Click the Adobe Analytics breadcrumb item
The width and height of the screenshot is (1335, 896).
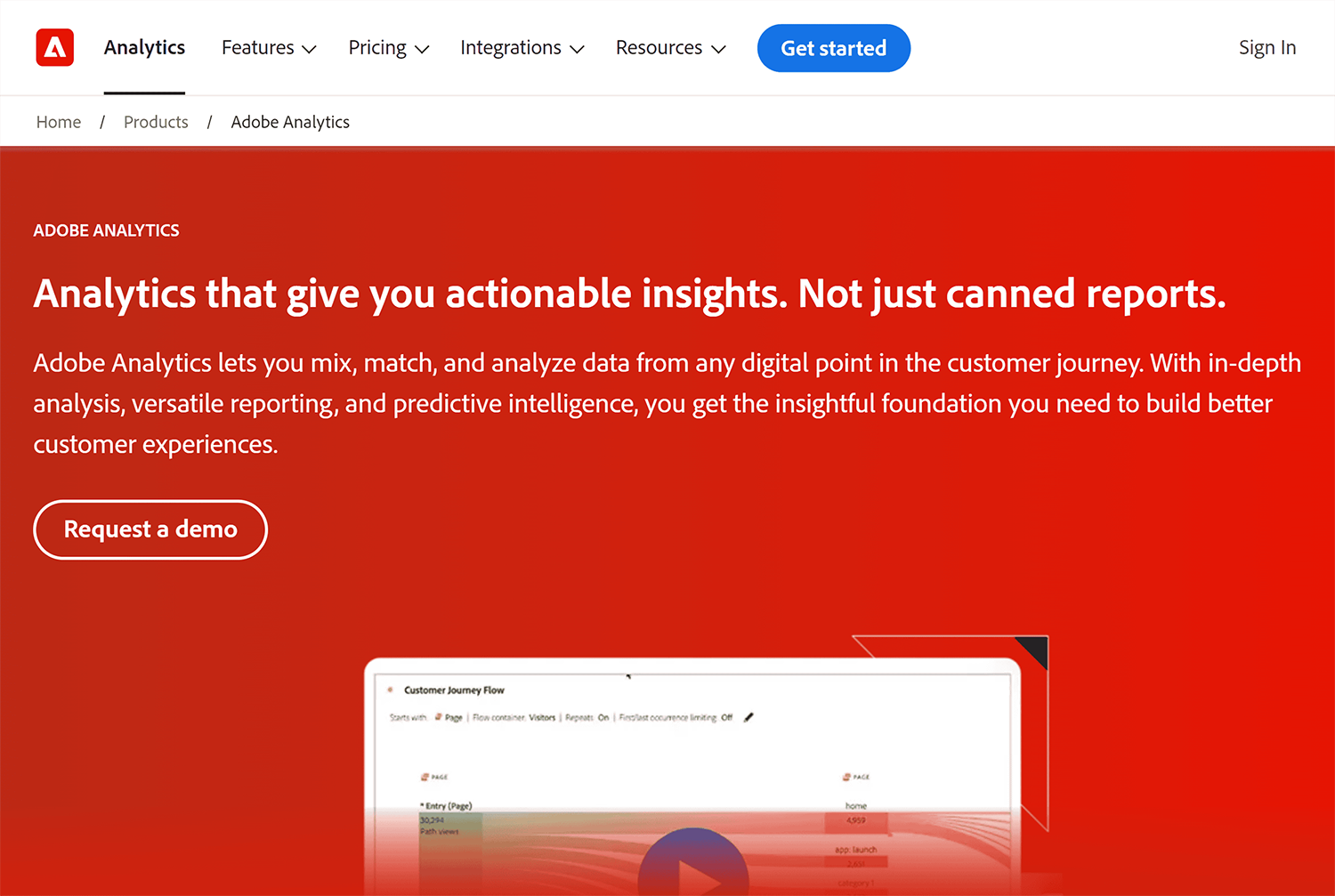[x=290, y=122]
